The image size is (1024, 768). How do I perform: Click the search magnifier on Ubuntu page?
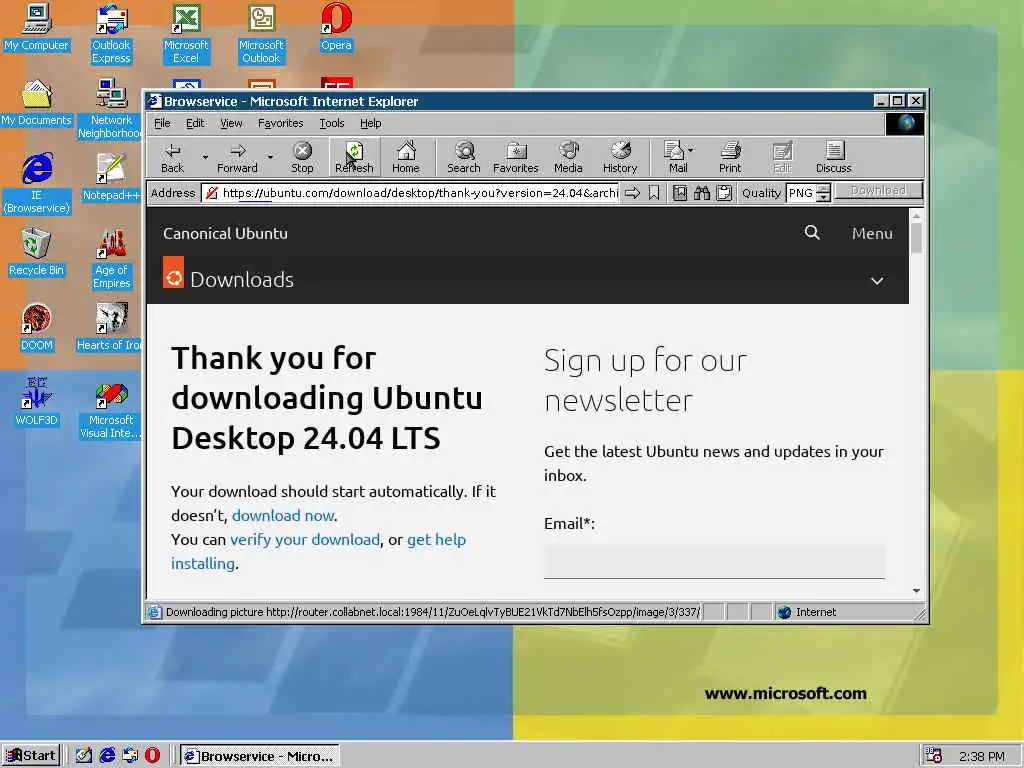point(812,232)
